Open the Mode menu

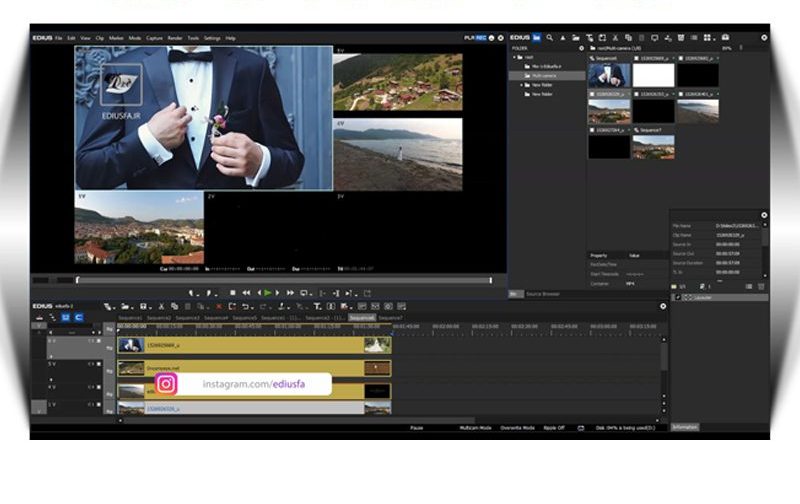click(x=135, y=38)
